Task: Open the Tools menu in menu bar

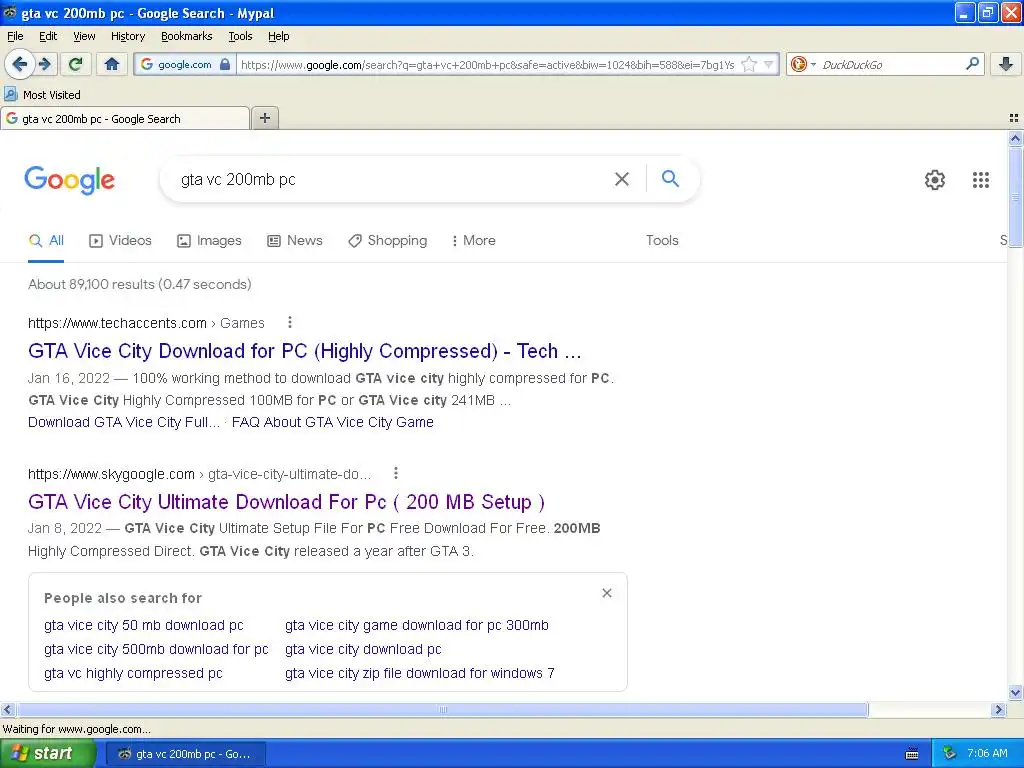Action: (240, 36)
